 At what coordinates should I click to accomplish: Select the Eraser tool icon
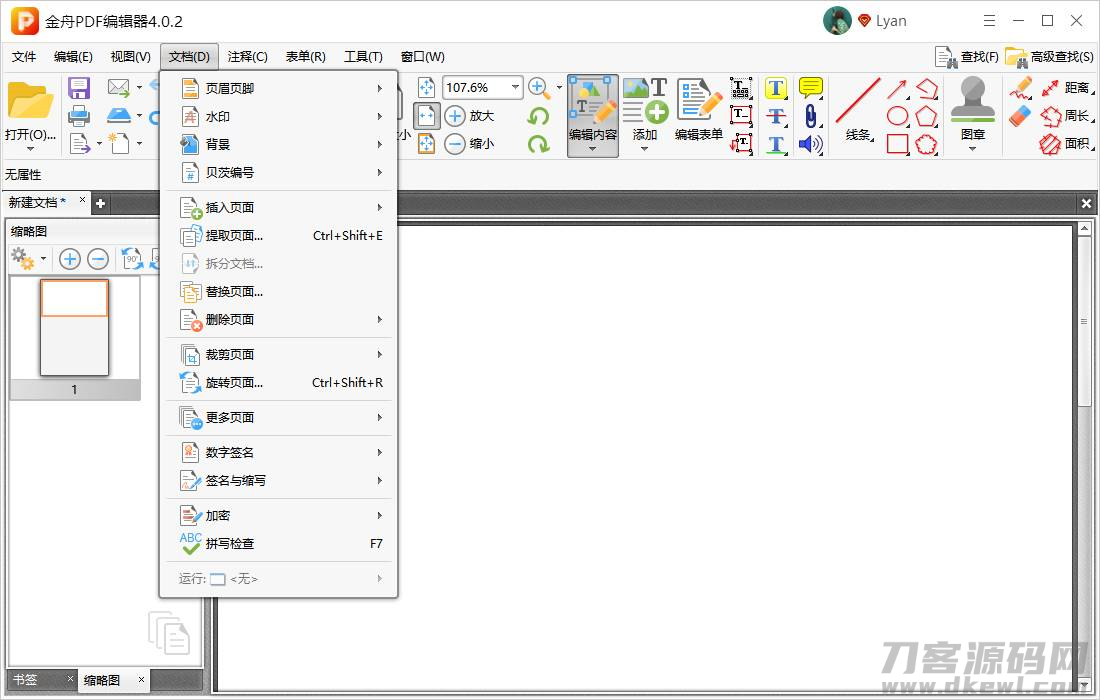click(1021, 116)
